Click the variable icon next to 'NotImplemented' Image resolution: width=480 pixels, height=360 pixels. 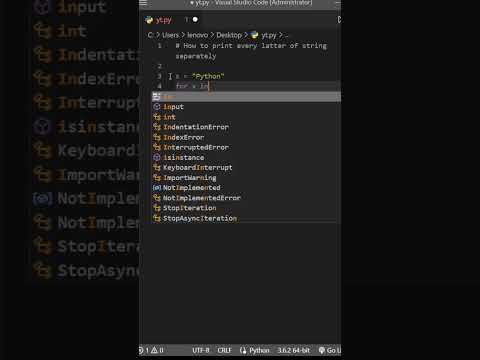click(157, 188)
